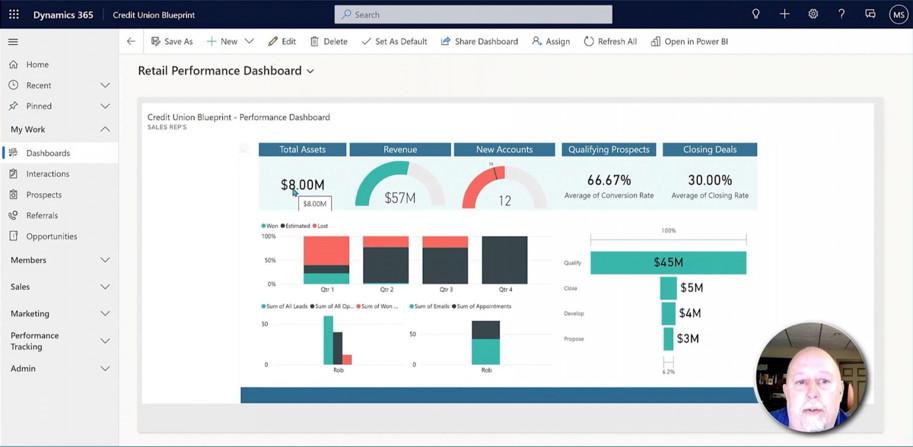This screenshot has width=913, height=447.
Task: Click Open in Power BI
Action: click(x=689, y=41)
